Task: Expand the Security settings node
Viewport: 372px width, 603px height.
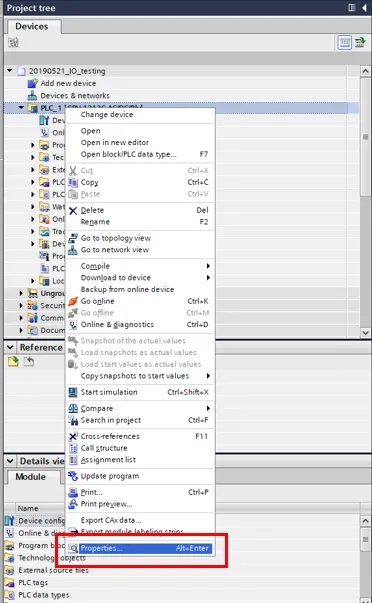Action: (21, 306)
